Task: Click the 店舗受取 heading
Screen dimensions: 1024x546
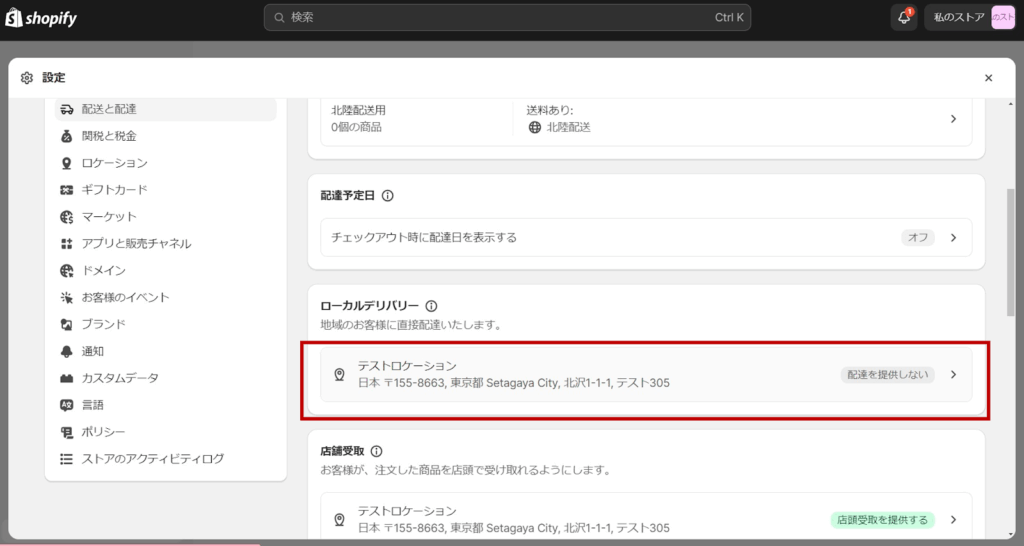Action: point(342,451)
